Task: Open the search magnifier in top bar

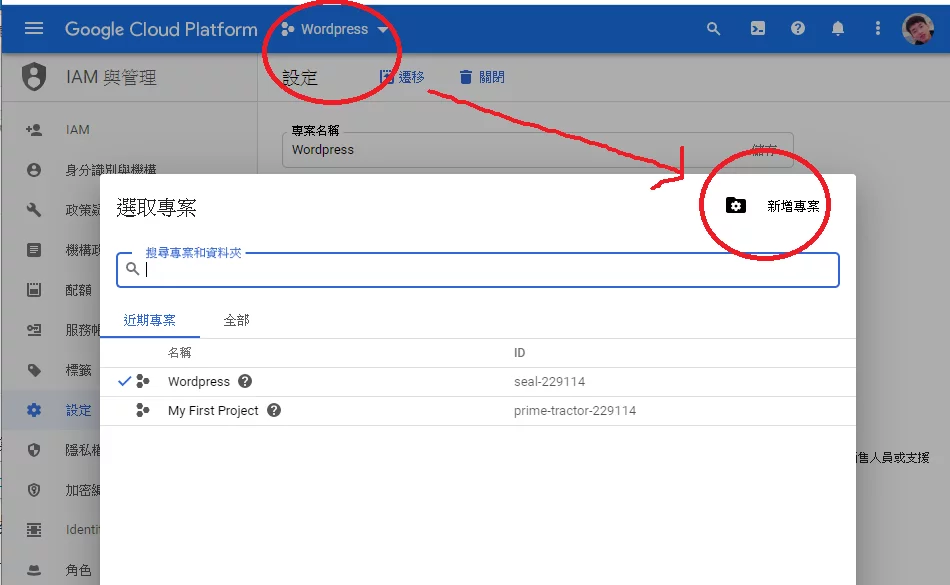Action: click(714, 28)
